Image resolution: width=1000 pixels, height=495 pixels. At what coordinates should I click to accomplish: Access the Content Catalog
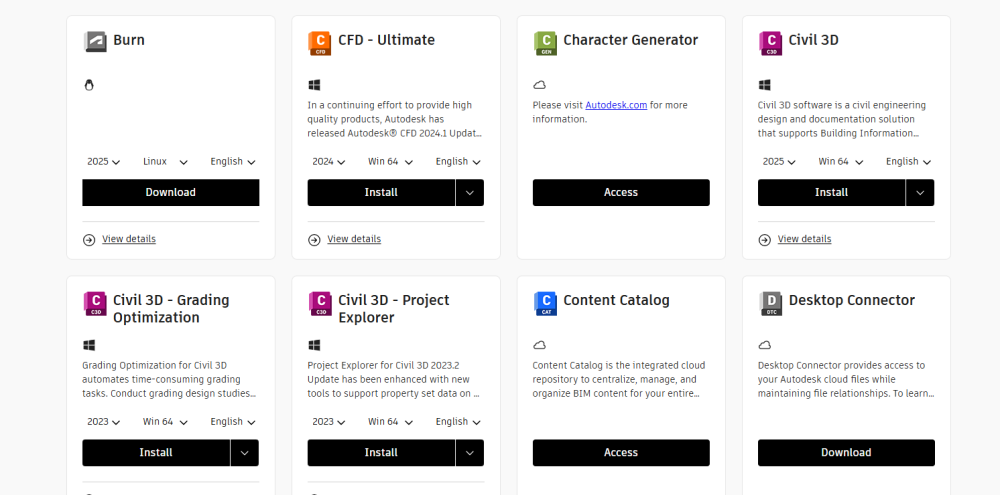[x=621, y=453]
